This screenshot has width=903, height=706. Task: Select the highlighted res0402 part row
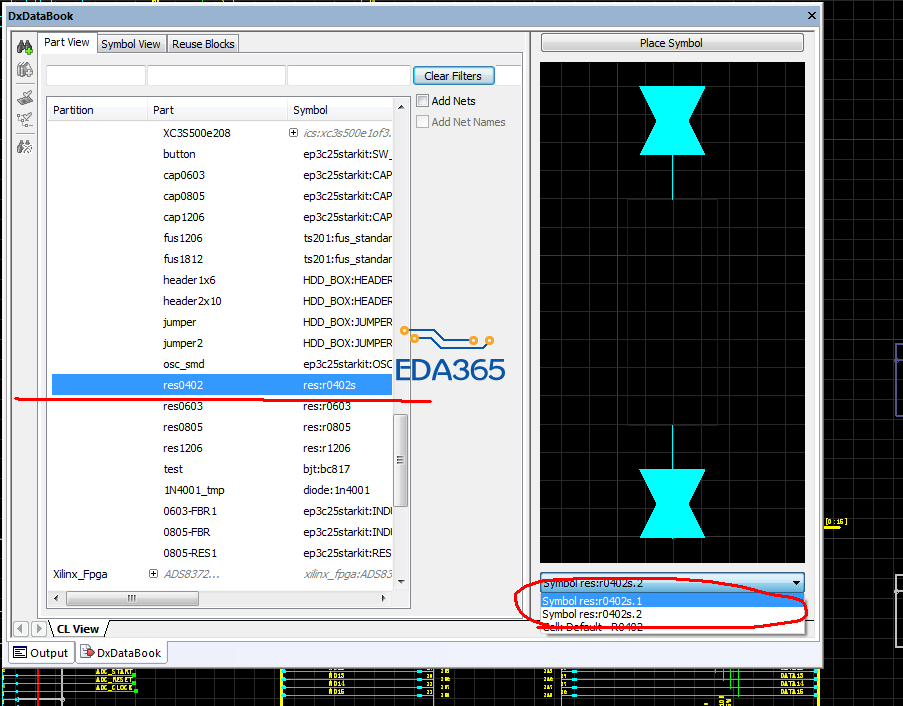pos(222,385)
